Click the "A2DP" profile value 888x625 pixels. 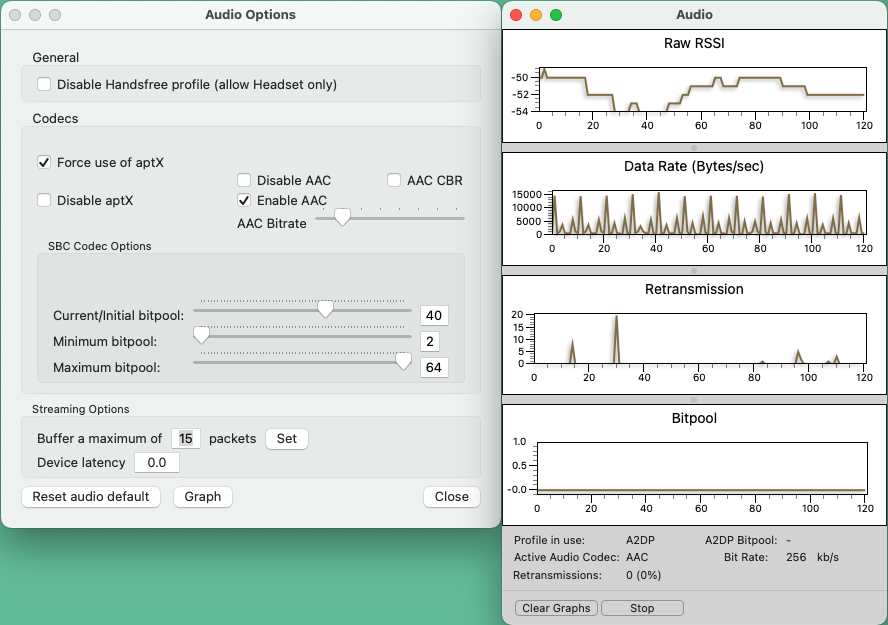pyautogui.click(x=641, y=540)
